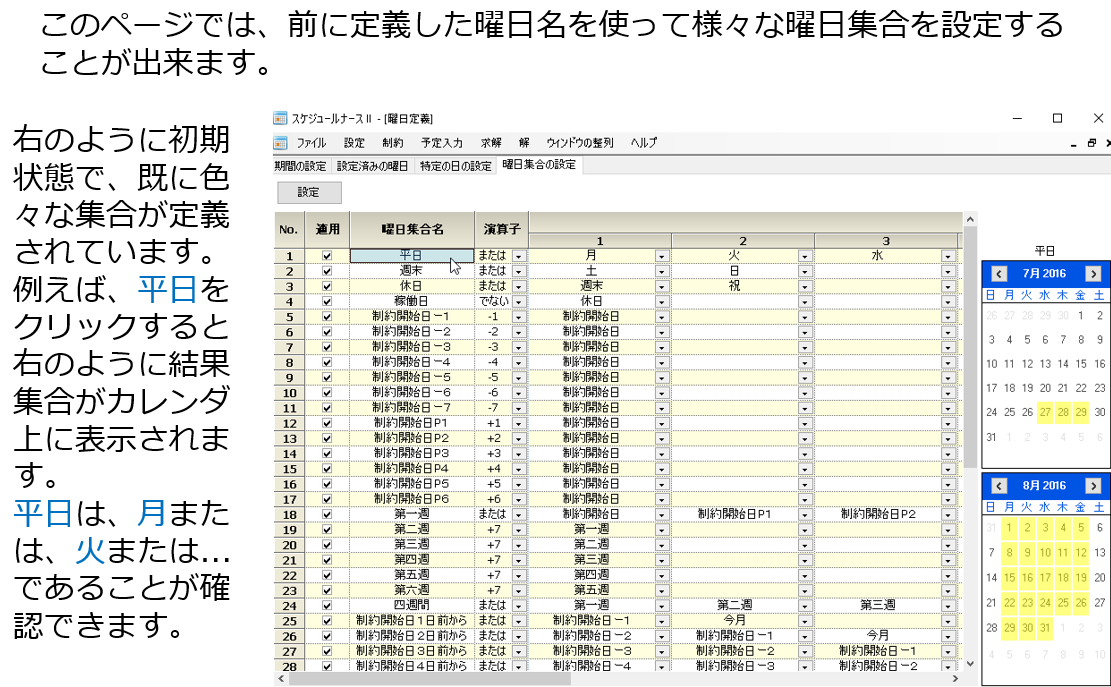Go to previous month from 8月 2016

[999, 486]
